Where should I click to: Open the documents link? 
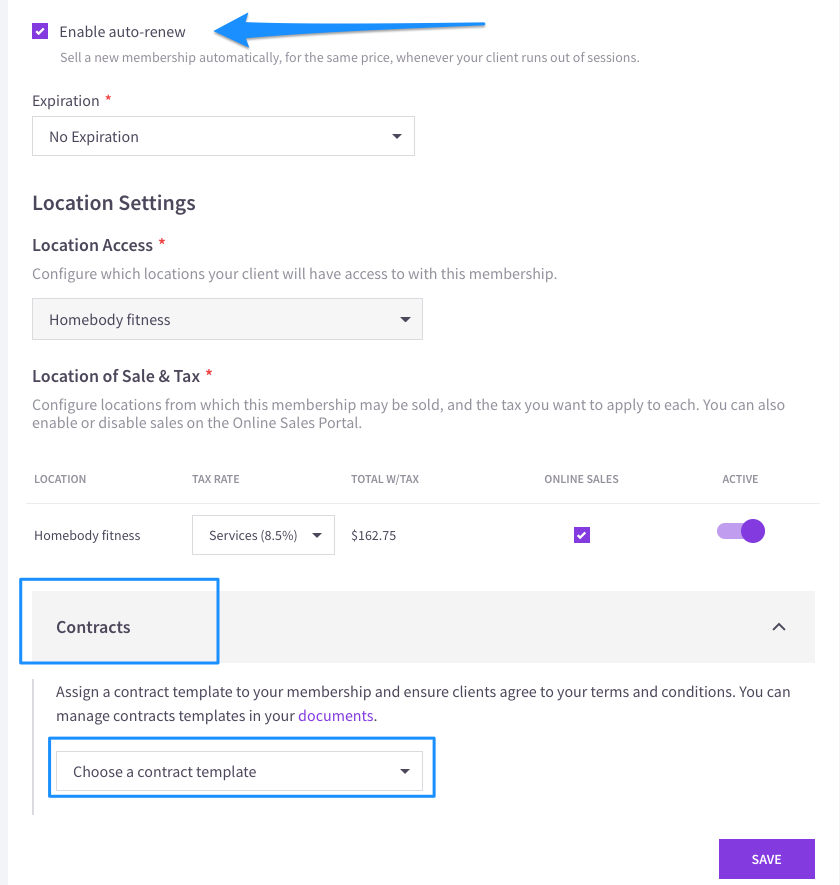pos(335,716)
